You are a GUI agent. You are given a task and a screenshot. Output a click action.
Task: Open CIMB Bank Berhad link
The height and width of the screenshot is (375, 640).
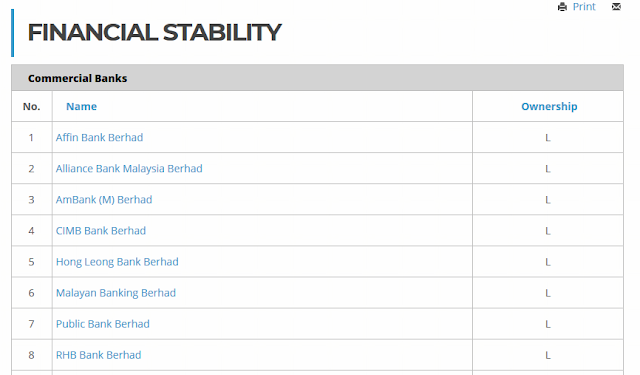101,231
